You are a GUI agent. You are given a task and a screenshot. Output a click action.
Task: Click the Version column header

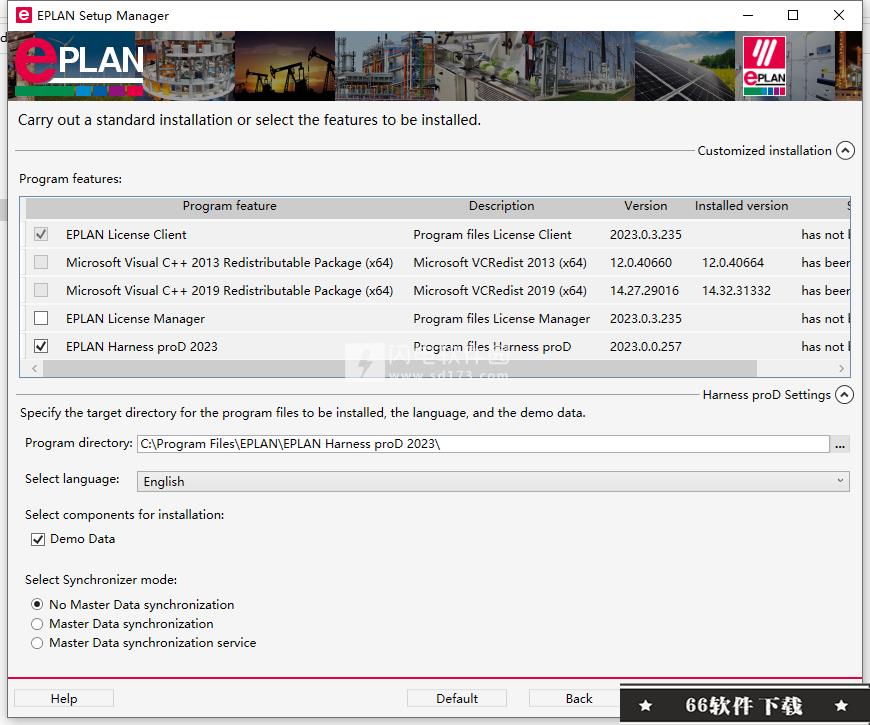645,206
